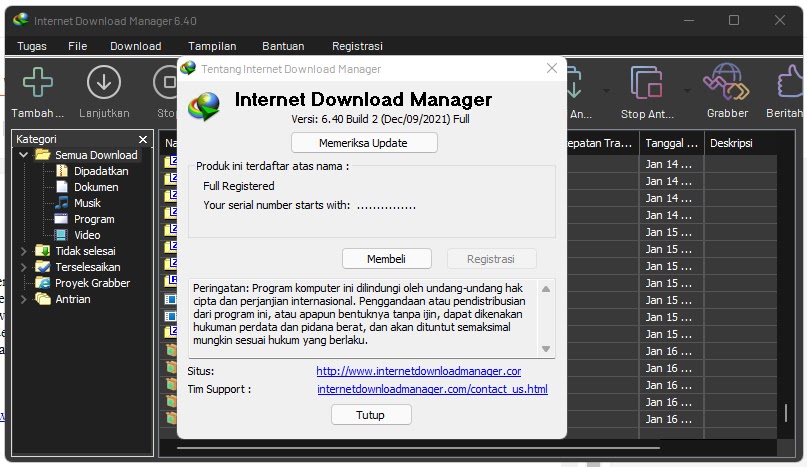This screenshot has width=807, height=467.
Task: Select the Musik category label
Action: click(87, 203)
